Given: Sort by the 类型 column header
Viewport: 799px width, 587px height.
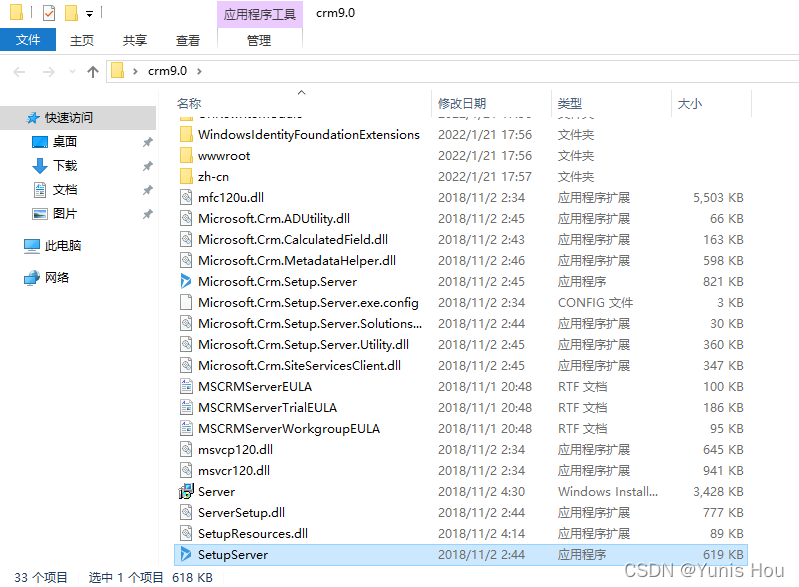Looking at the screenshot, I should (x=570, y=103).
